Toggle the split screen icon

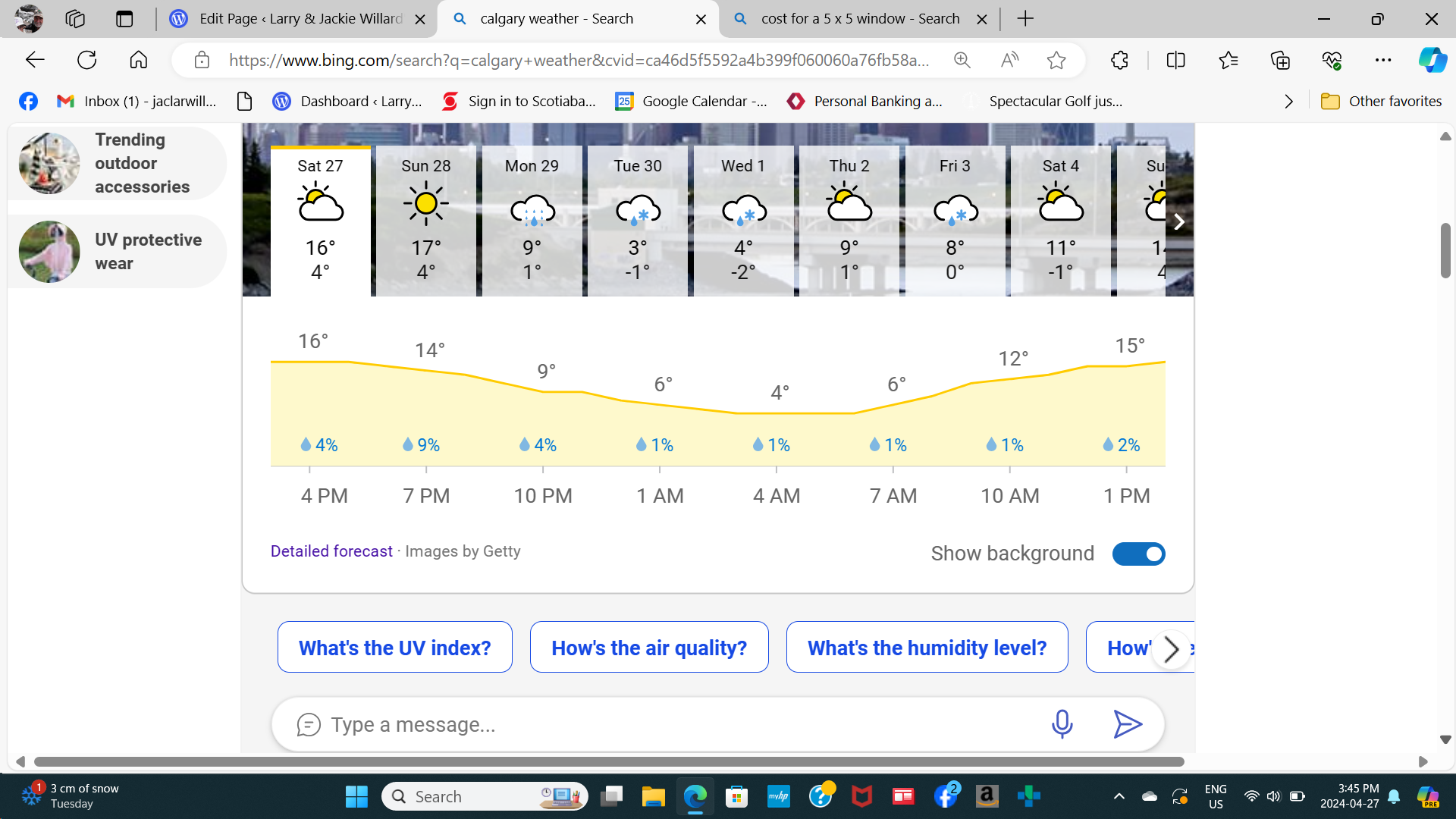click(x=1175, y=60)
